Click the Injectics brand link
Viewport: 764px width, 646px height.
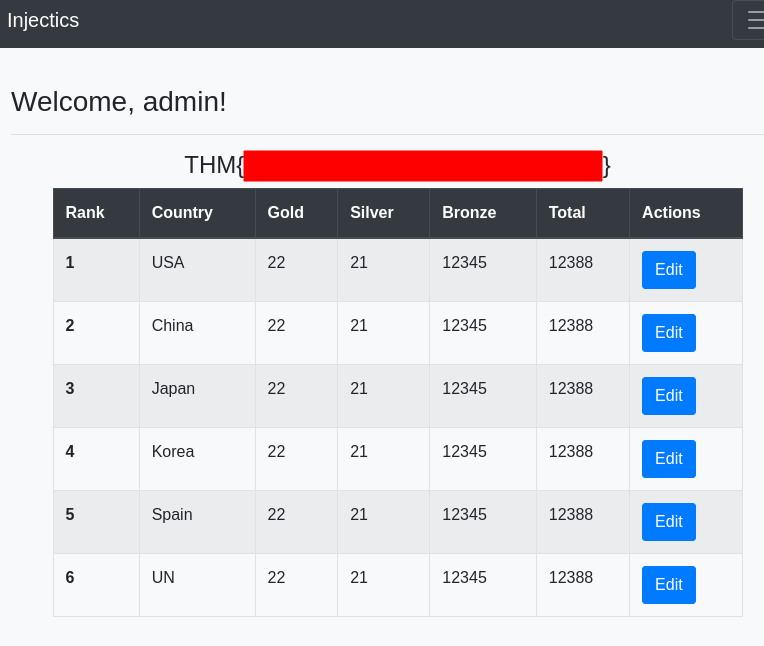point(43,20)
